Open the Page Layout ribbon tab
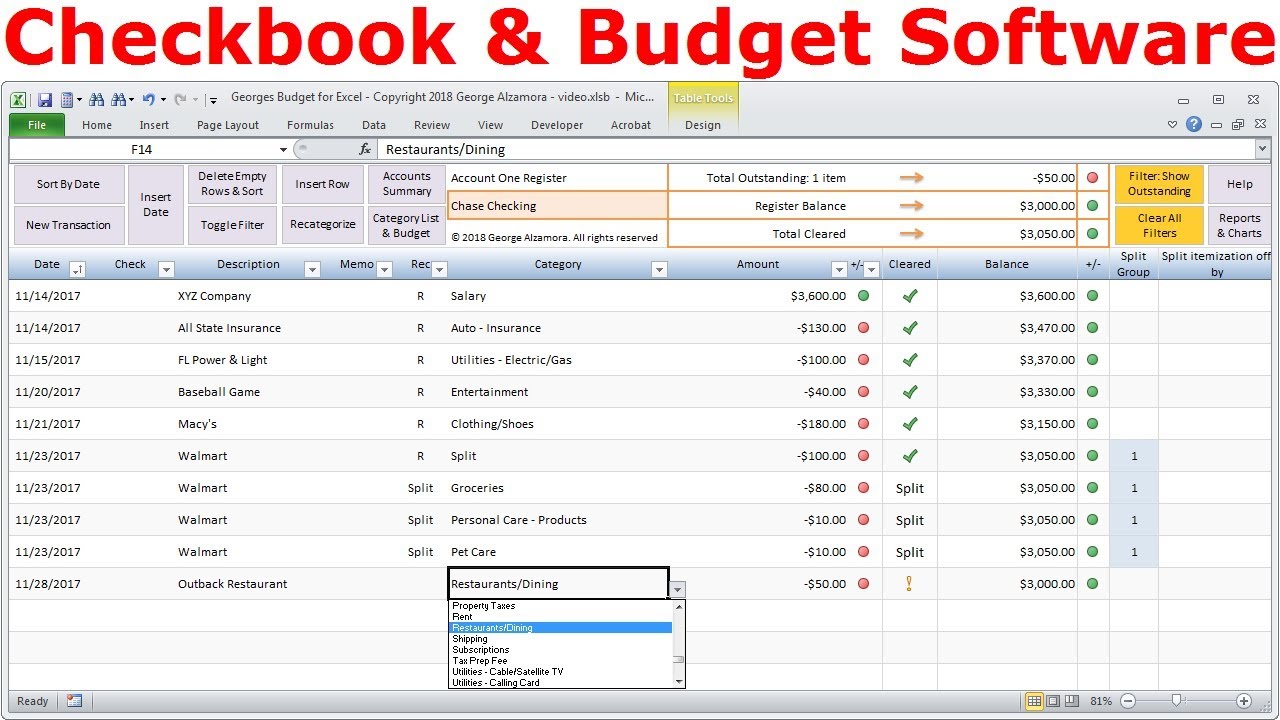 pos(228,125)
